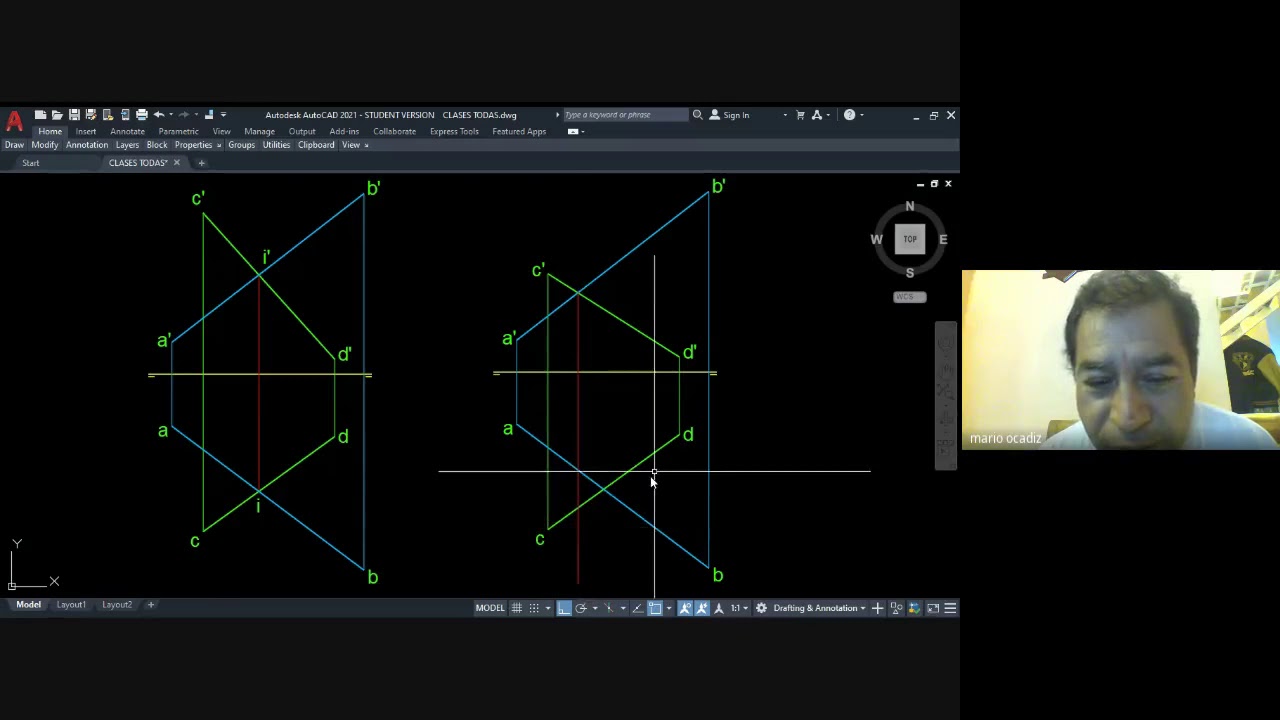The image size is (1280, 720).
Task: Switch to the Start file tab
Action: click(31, 163)
